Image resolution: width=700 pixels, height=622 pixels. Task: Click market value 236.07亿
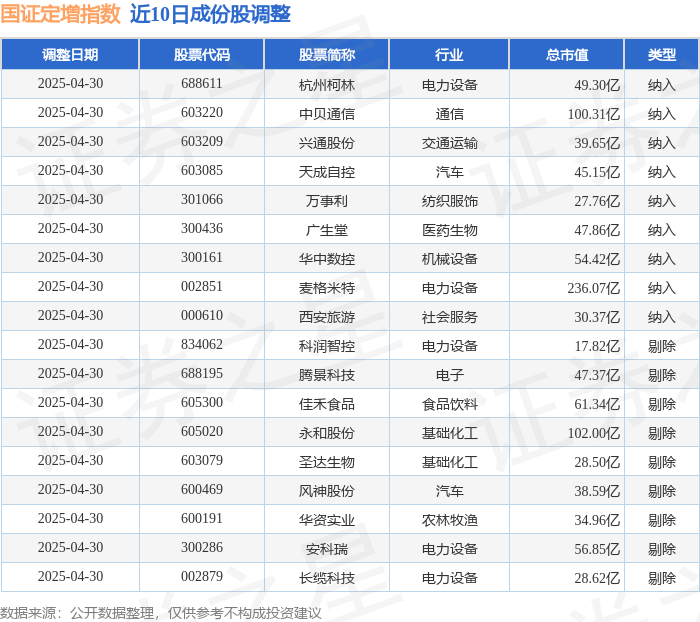pos(594,288)
